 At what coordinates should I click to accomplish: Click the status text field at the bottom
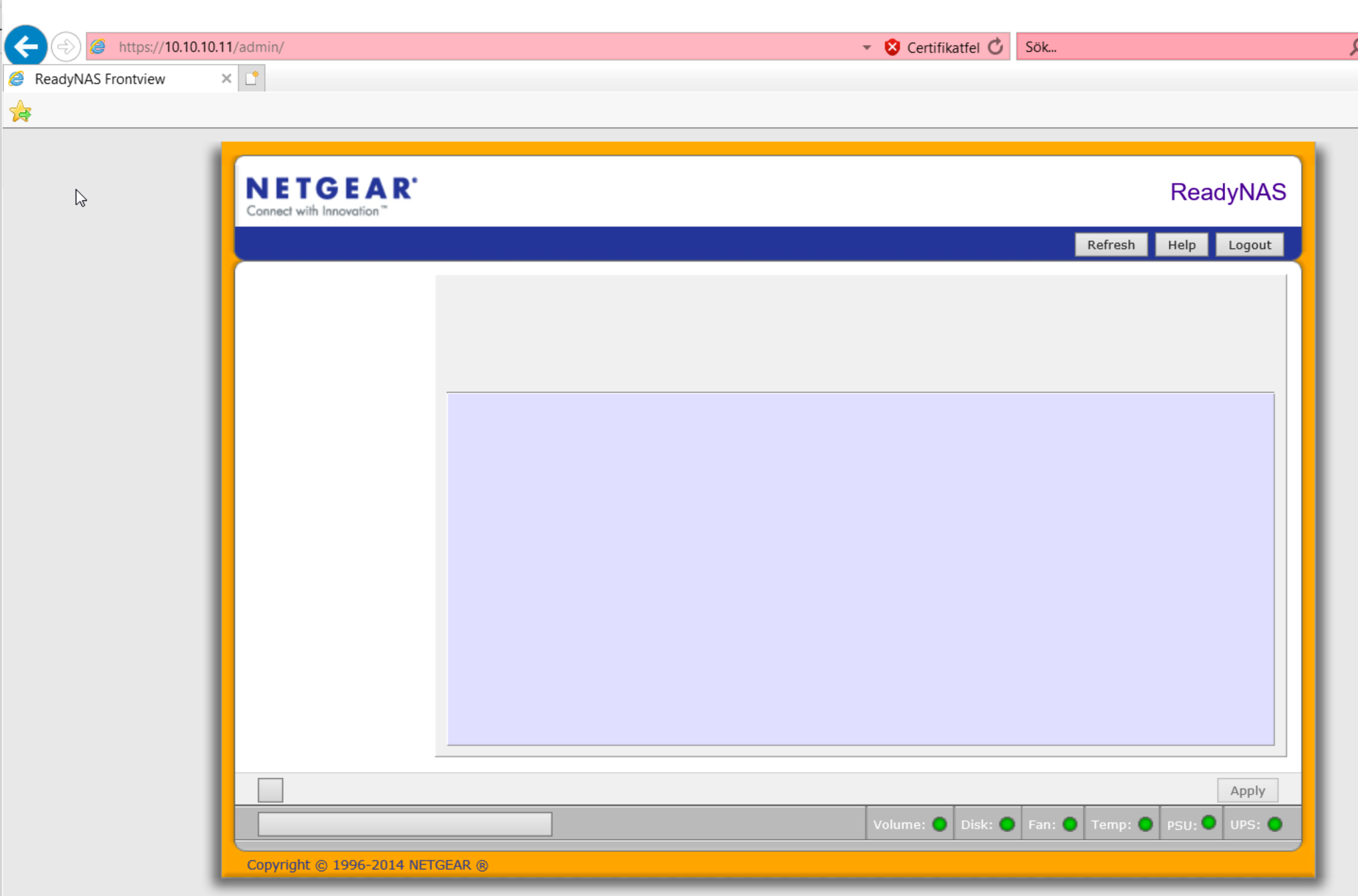point(404,823)
